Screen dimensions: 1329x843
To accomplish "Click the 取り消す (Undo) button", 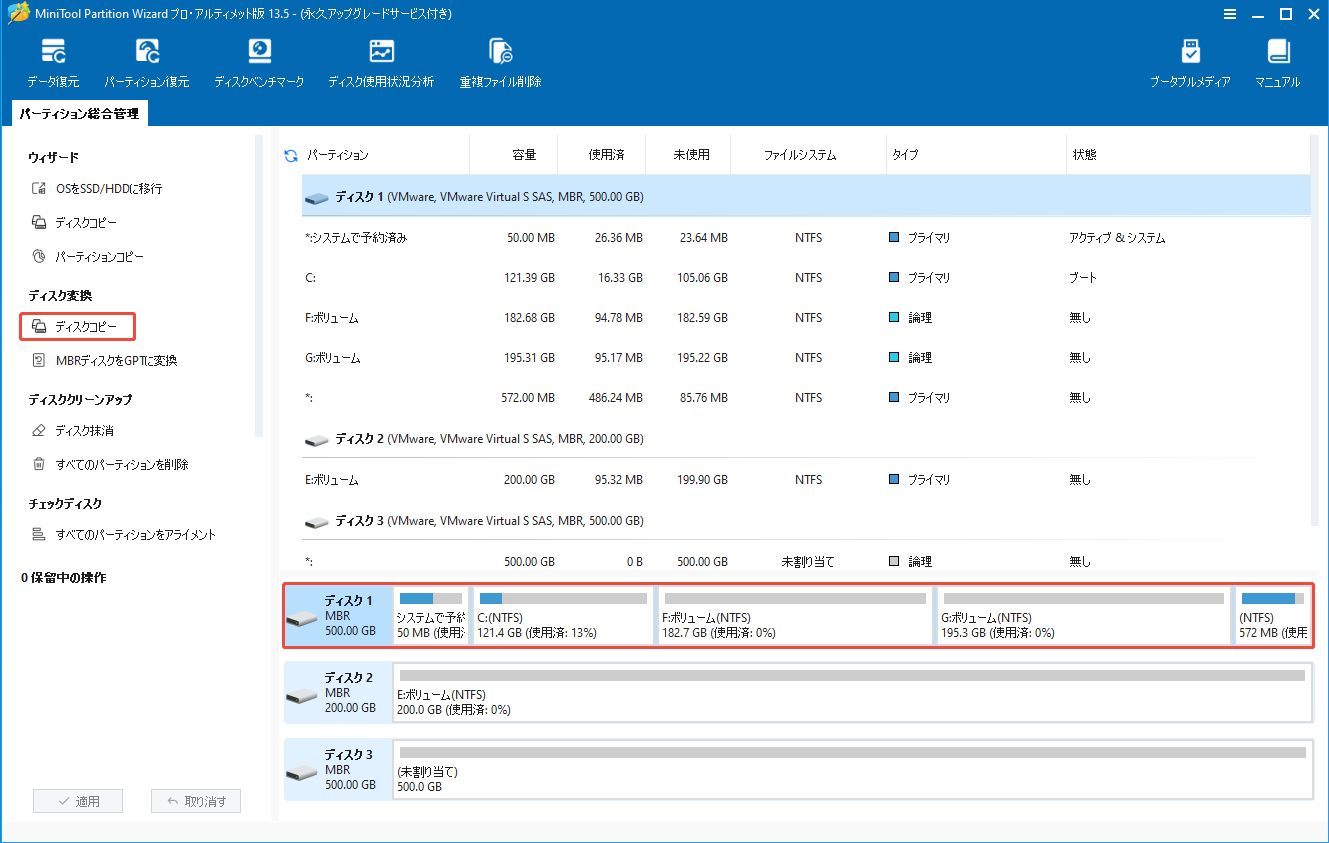I will click(195, 800).
